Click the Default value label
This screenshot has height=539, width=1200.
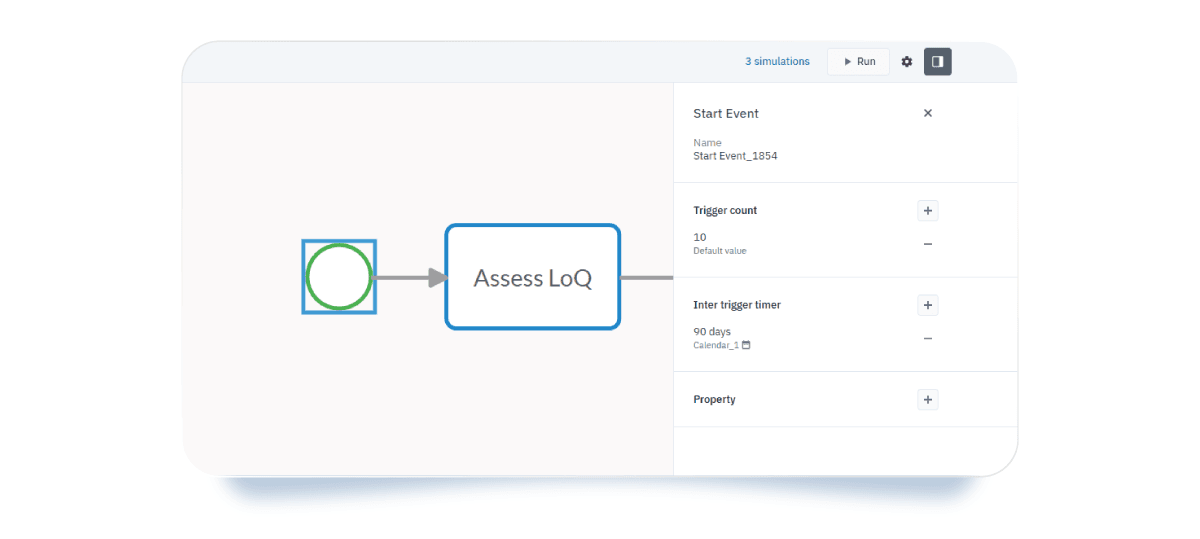click(720, 251)
